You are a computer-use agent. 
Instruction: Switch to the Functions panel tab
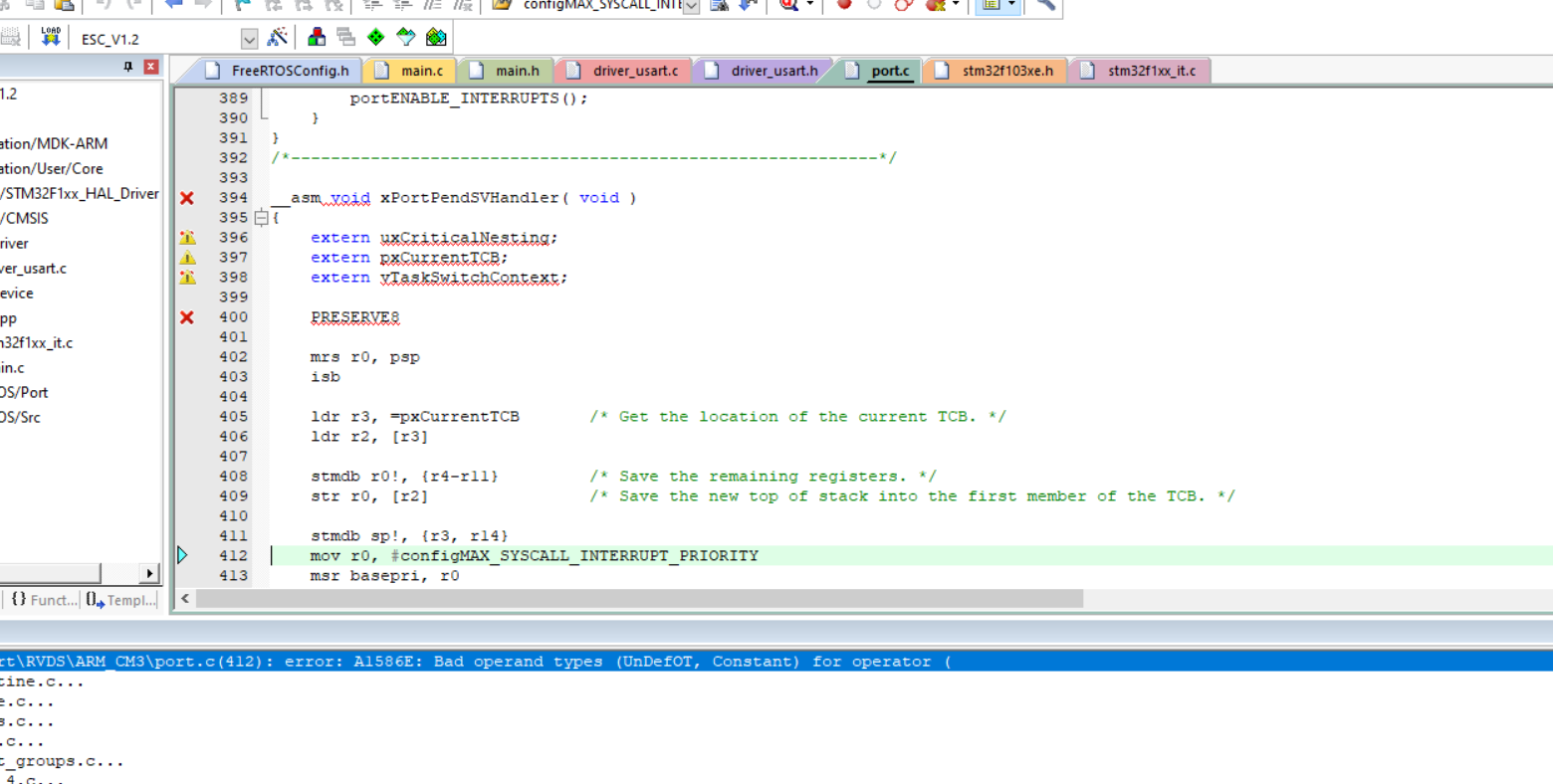click(45, 599)
